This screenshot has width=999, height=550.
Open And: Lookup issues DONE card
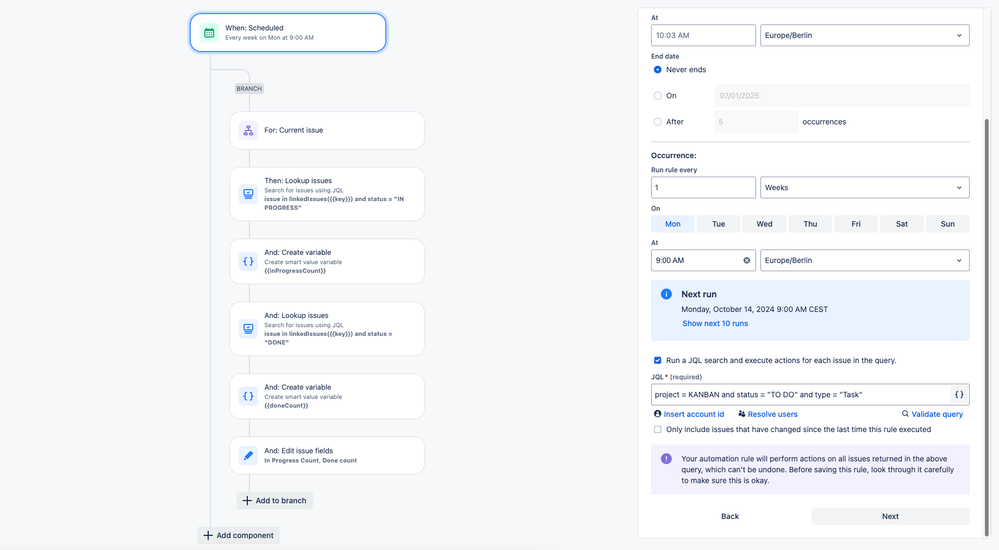[327, 329]
